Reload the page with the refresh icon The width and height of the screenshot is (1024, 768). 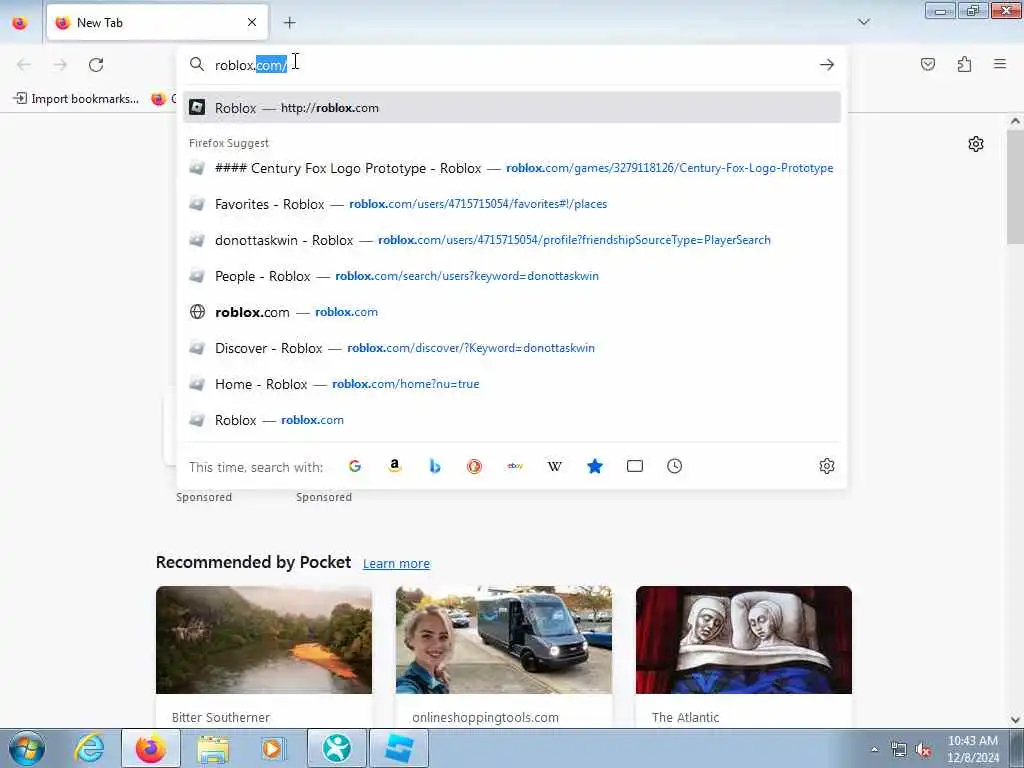[96, 65]
